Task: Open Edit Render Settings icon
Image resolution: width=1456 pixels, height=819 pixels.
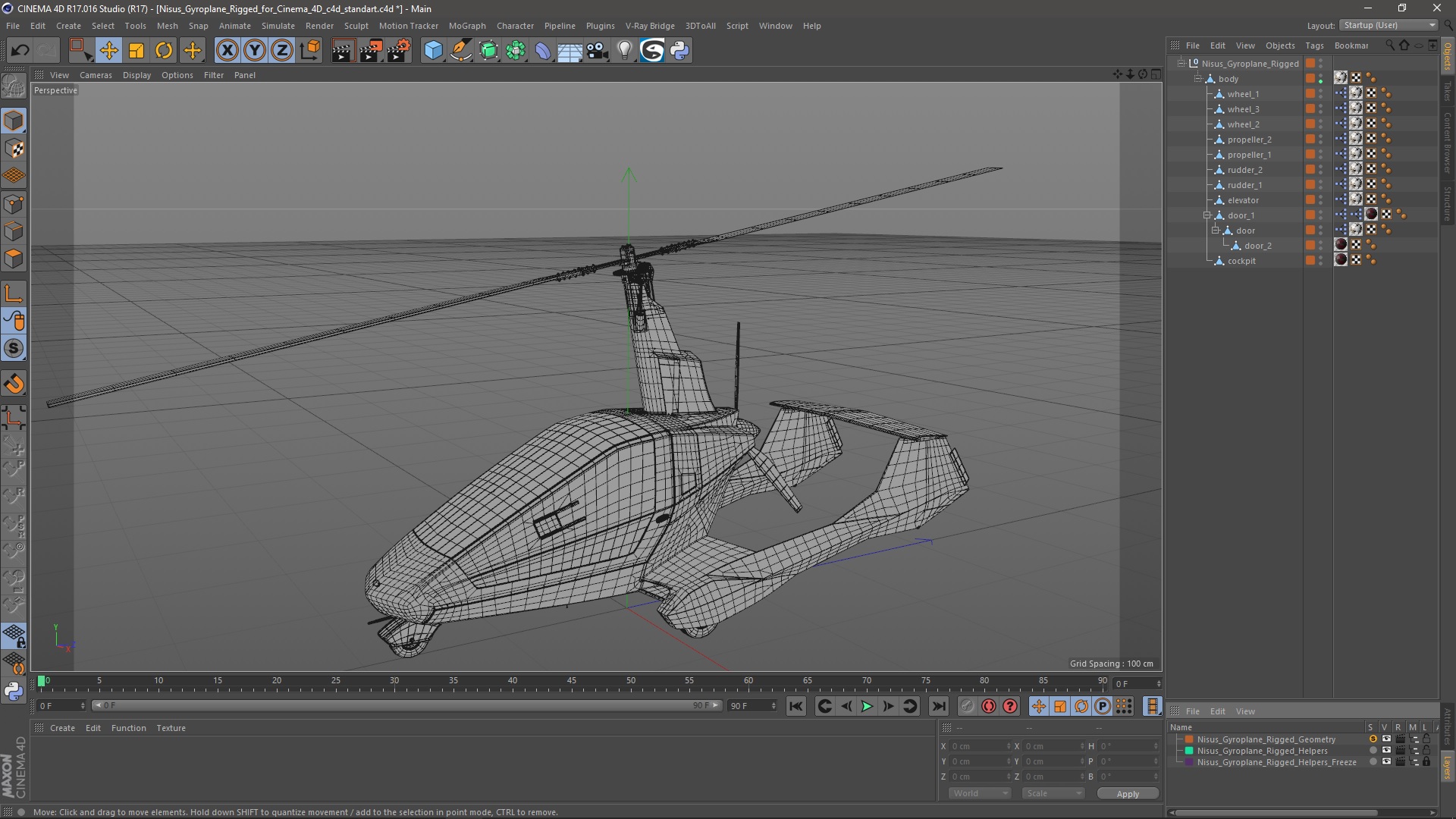Action: point(399,51)
